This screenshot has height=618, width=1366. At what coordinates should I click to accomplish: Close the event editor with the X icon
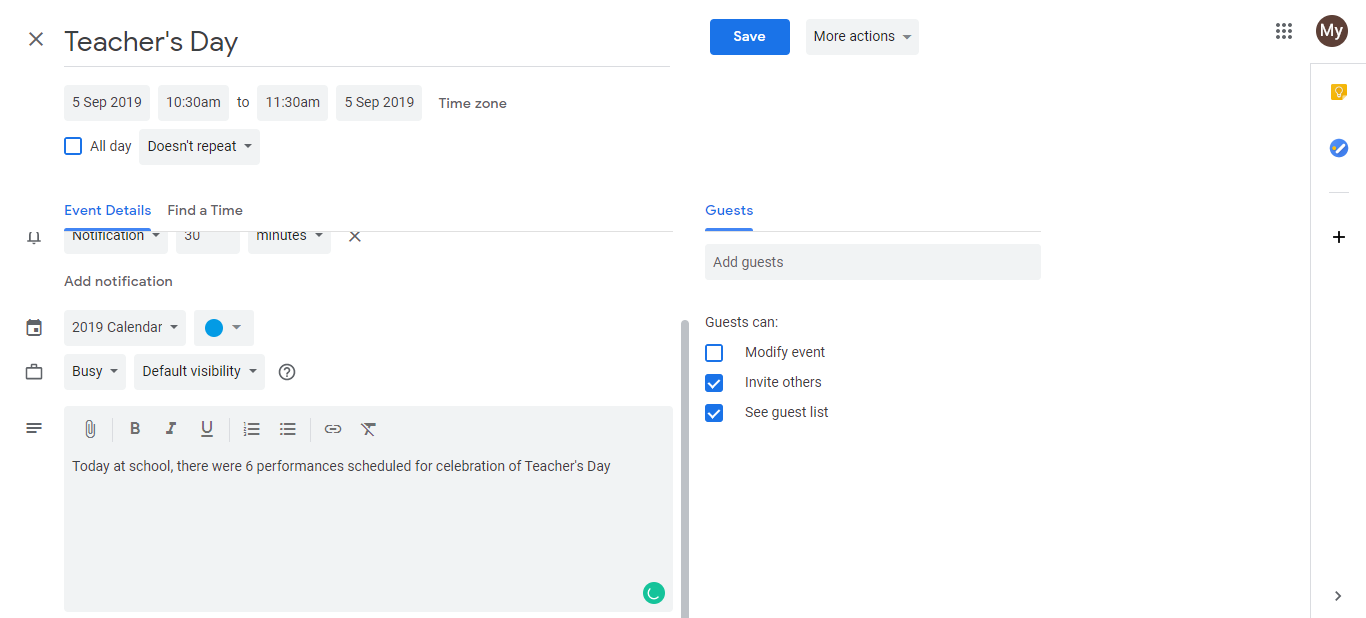click(x=36, y=40)
